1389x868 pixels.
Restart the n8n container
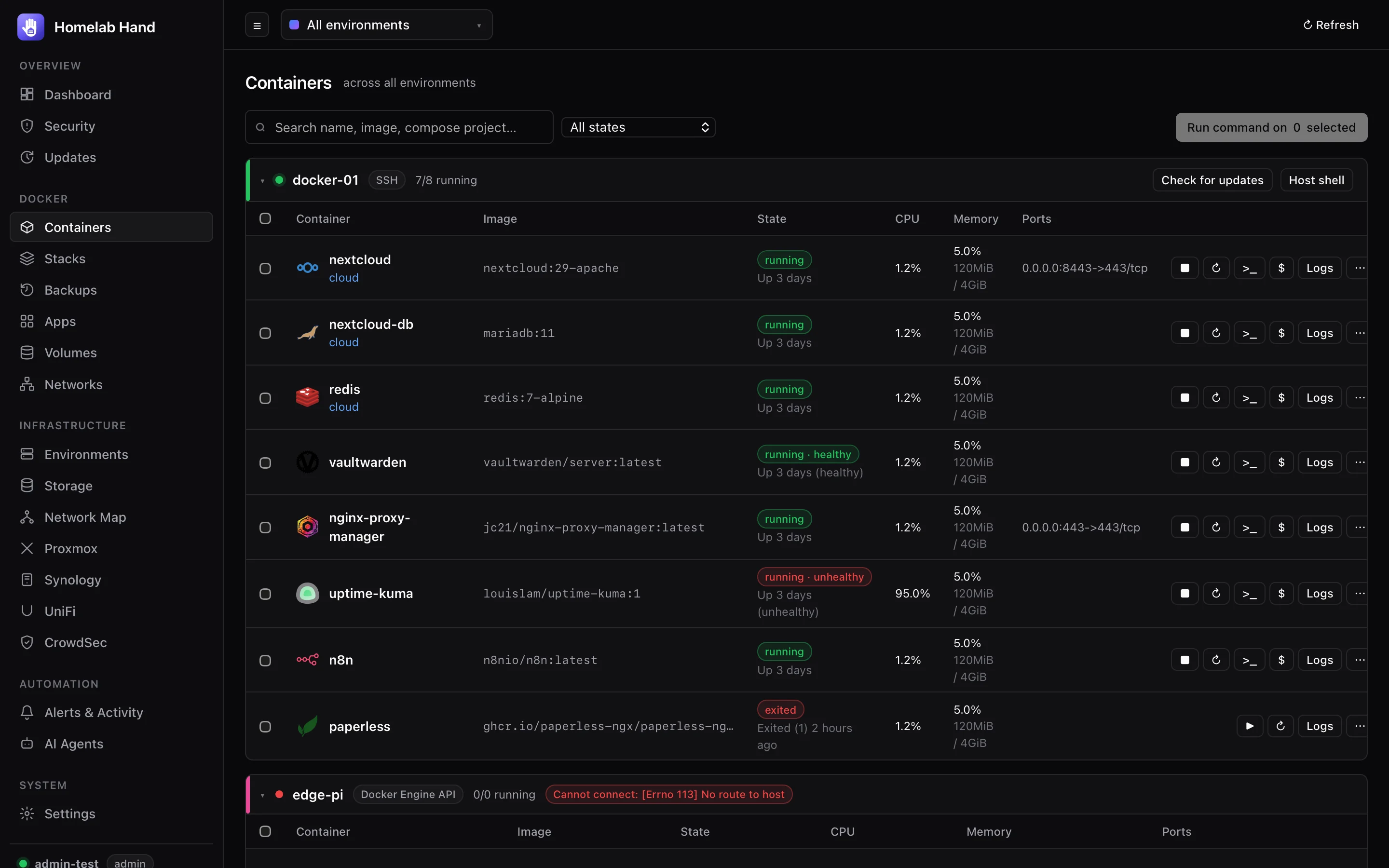click(x=1216, y=660)
